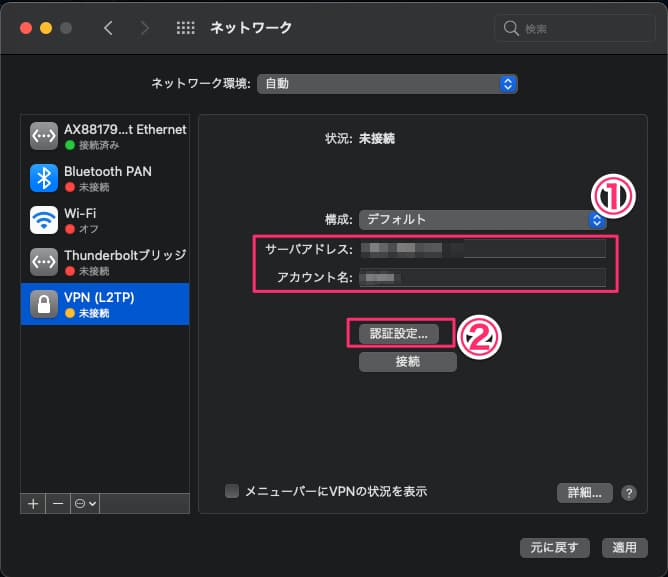Screen dimensions: 668x577
Task: Enable メニューバーにVPNの状況を表示 checkbox
Action: click(x=232, y=491)
